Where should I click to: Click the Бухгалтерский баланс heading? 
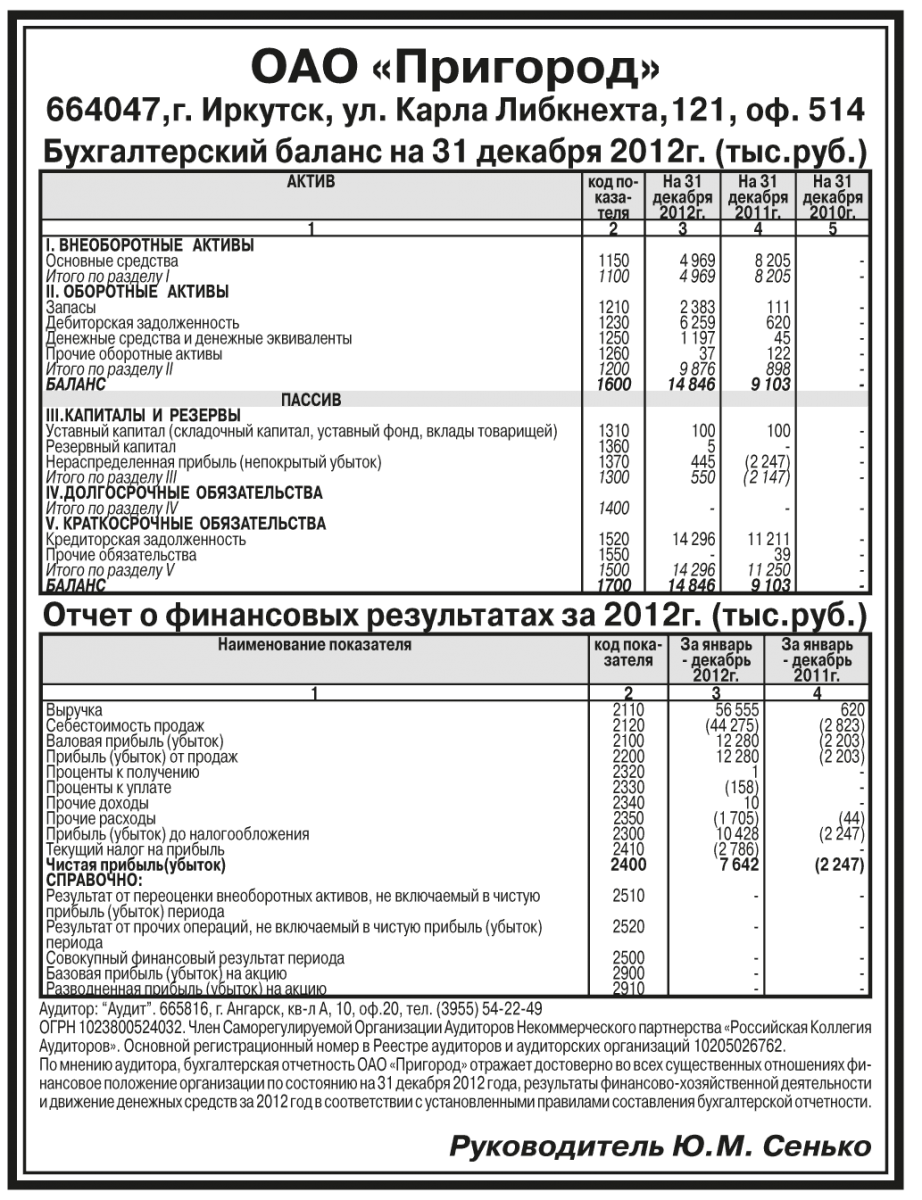click(455, 152)
